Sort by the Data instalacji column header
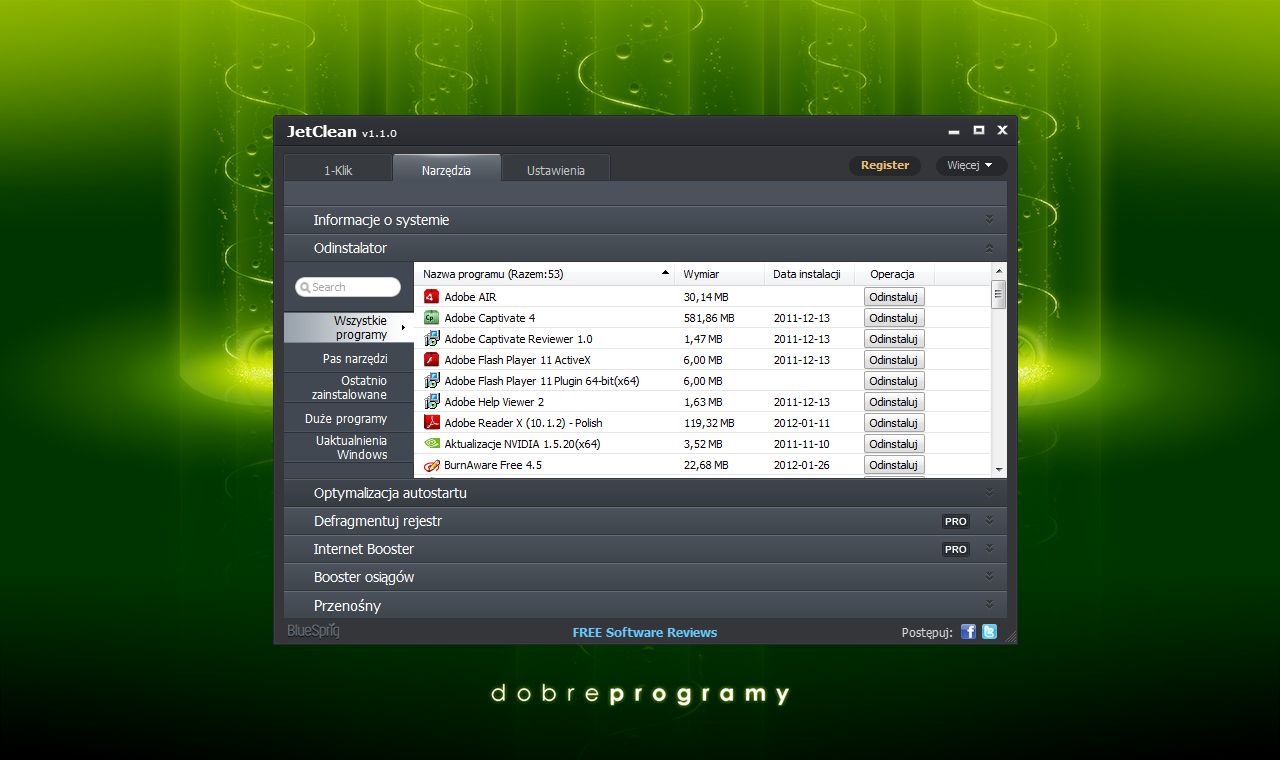 (810, 274)
